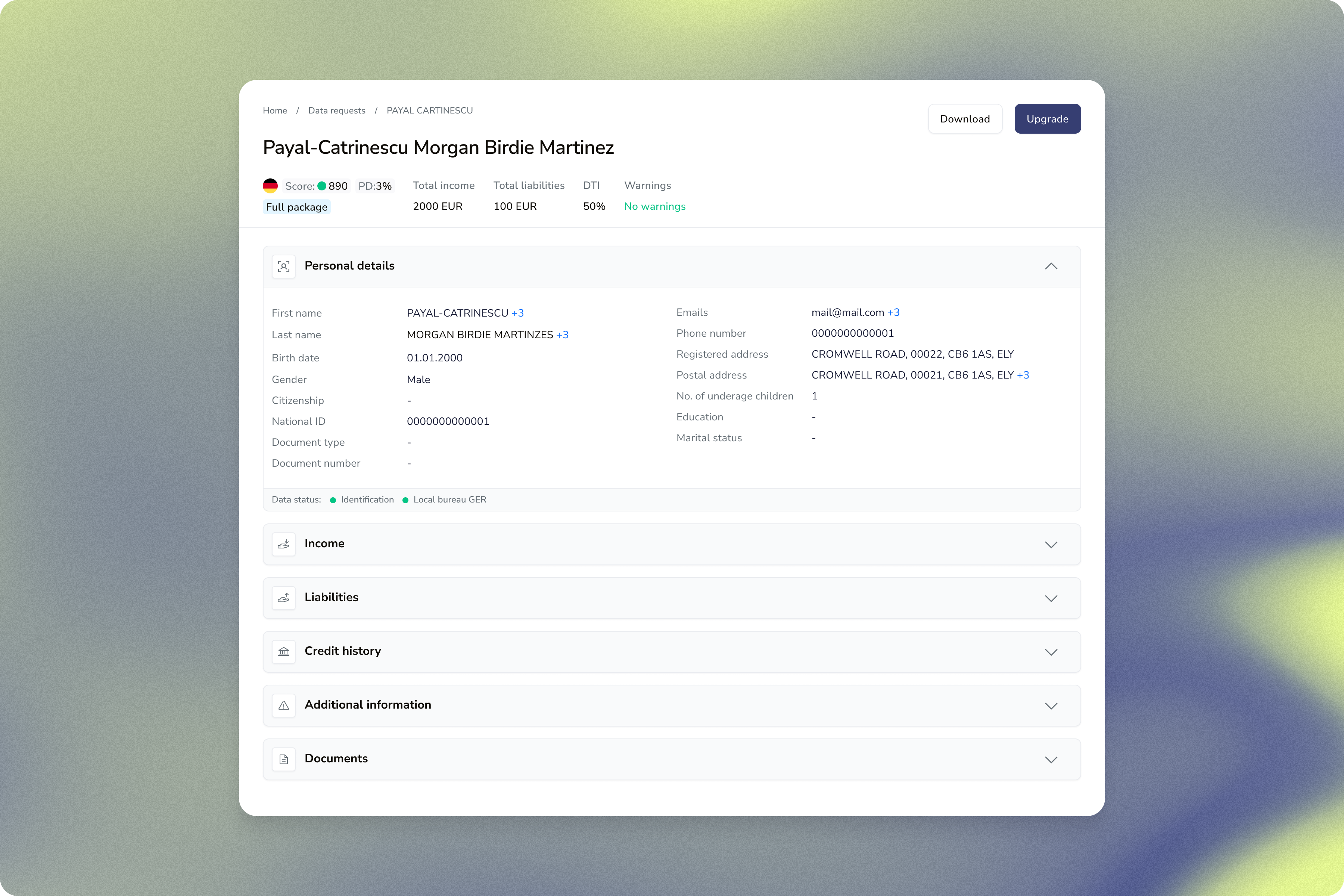
Task: Click the Full package badge
Action: (296, 207)
